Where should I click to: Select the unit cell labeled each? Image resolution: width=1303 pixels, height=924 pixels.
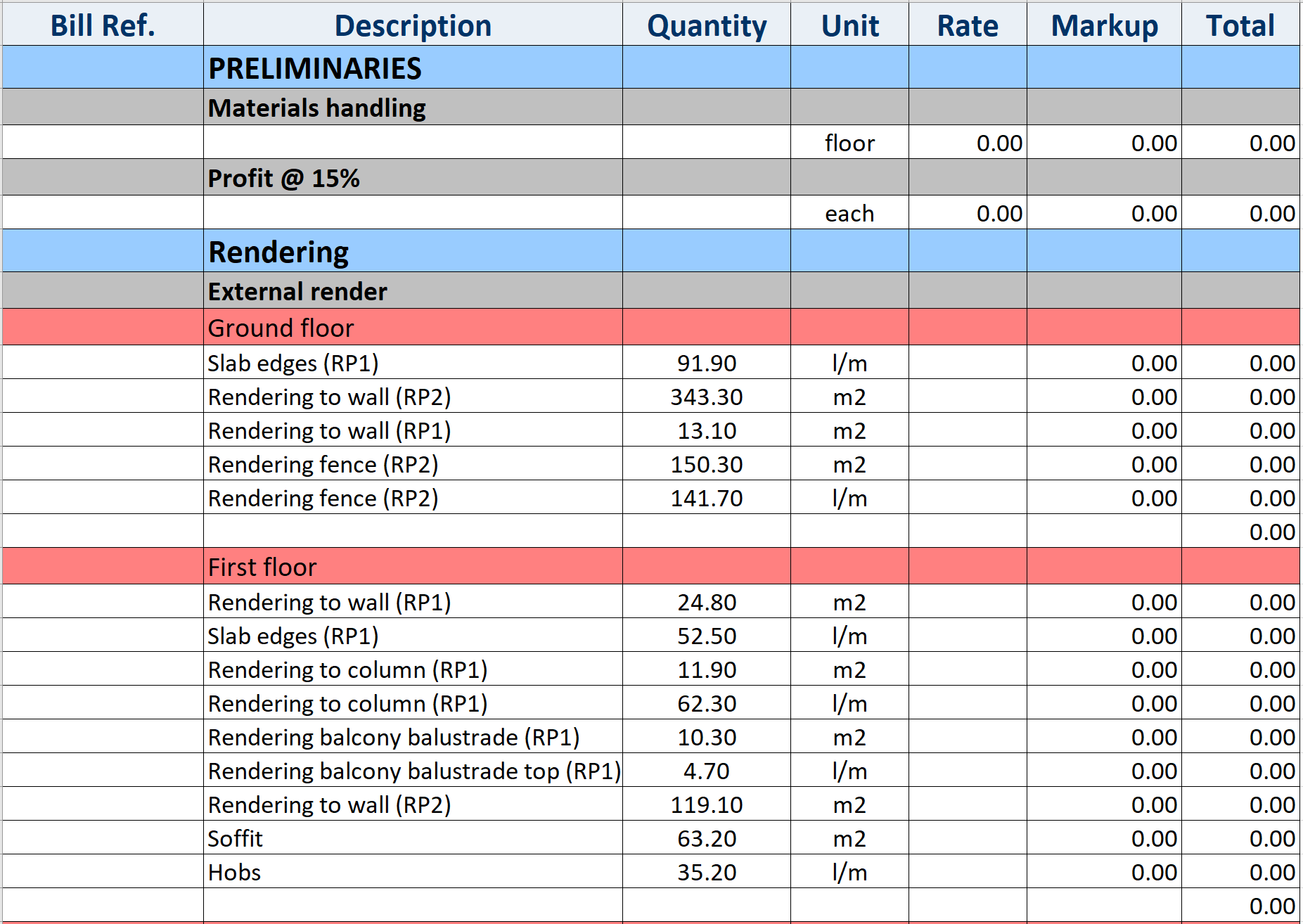(x=849, y=213)
